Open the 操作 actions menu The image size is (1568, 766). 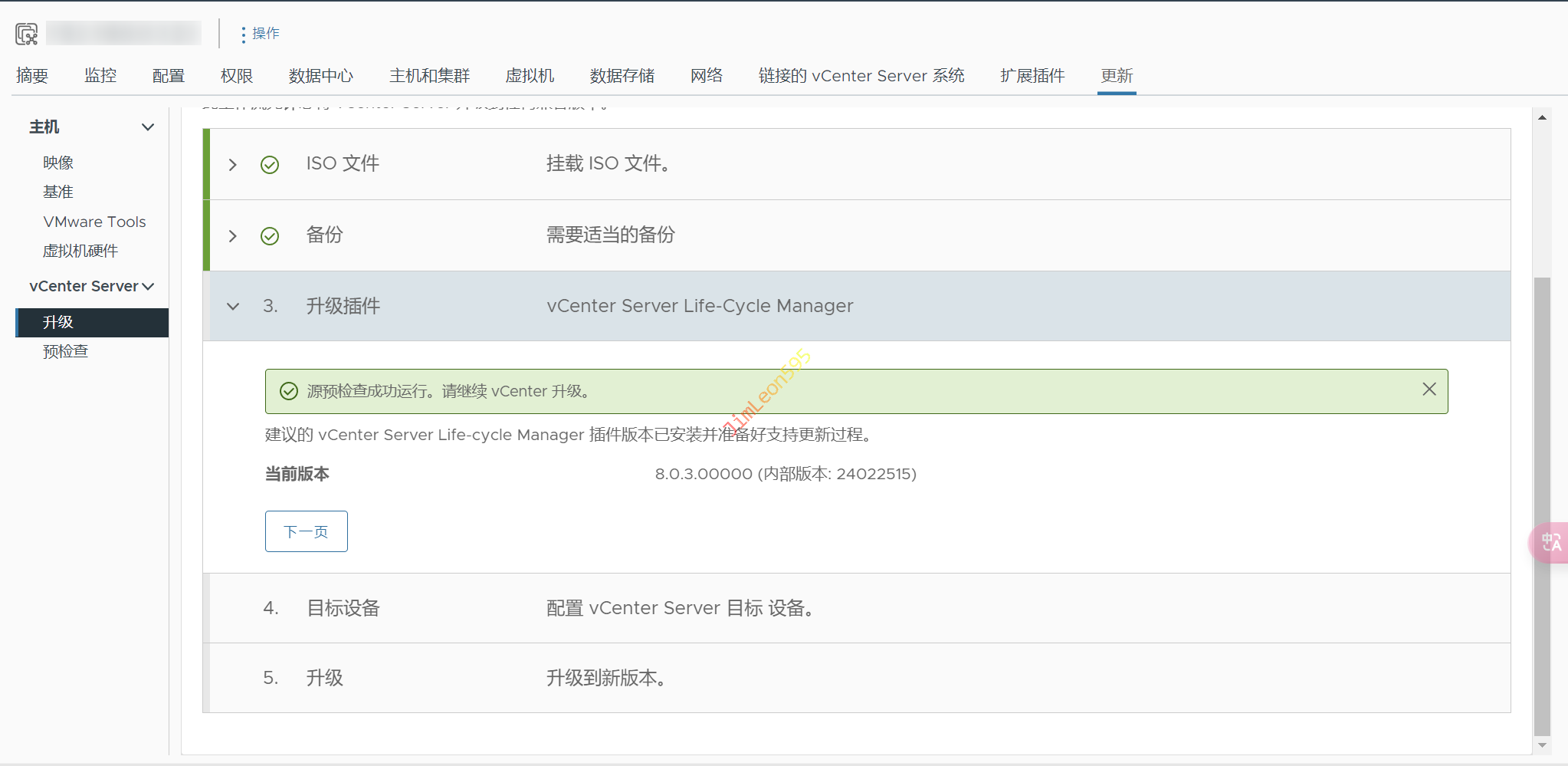pos(259,34)
